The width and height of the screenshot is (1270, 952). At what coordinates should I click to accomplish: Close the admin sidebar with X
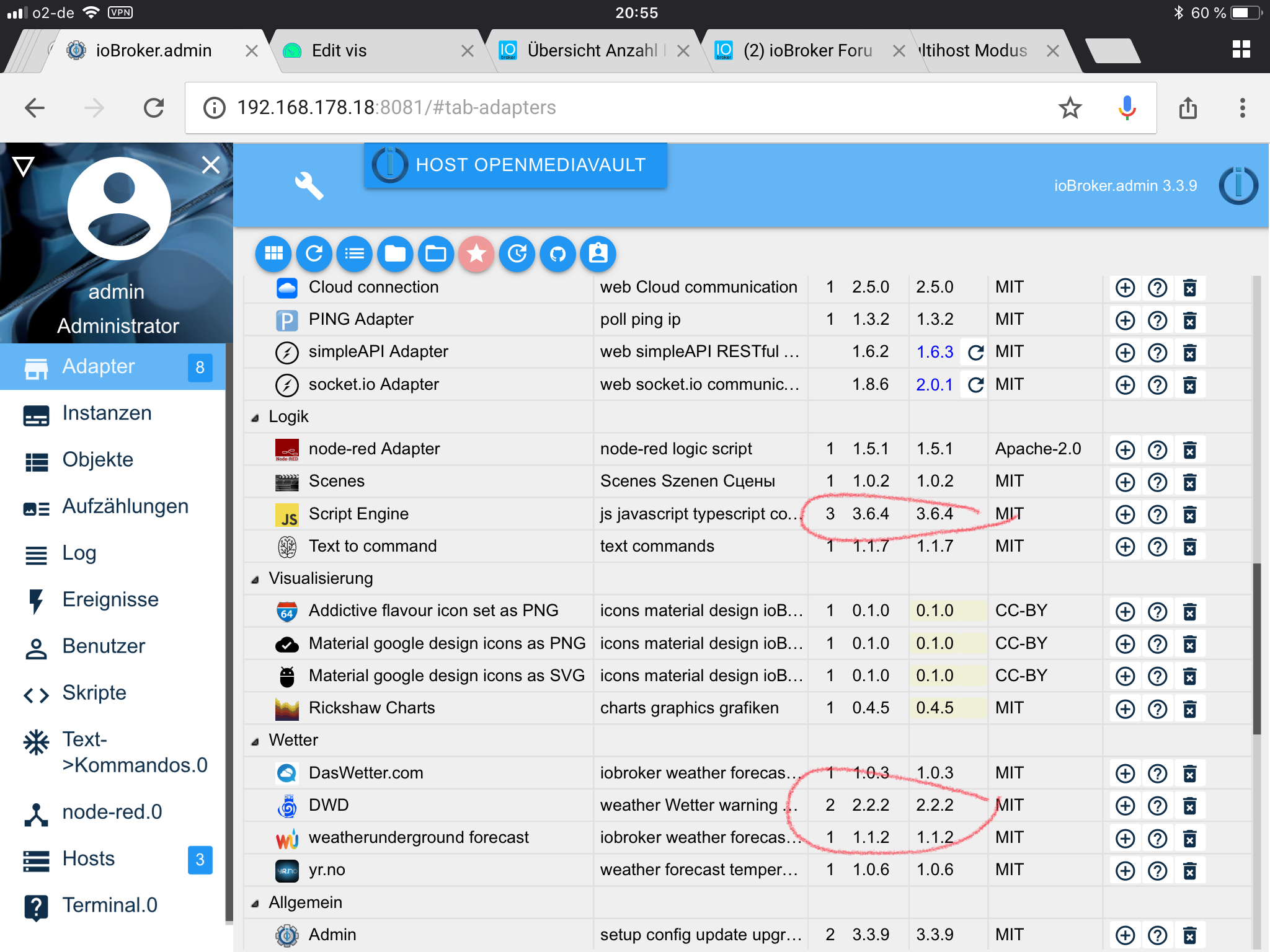tap(211, 165)
